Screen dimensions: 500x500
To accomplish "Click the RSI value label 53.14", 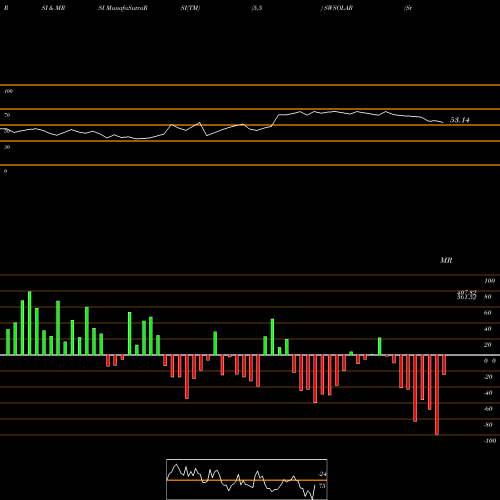I will pyautogui.click(x=460, y=120).
